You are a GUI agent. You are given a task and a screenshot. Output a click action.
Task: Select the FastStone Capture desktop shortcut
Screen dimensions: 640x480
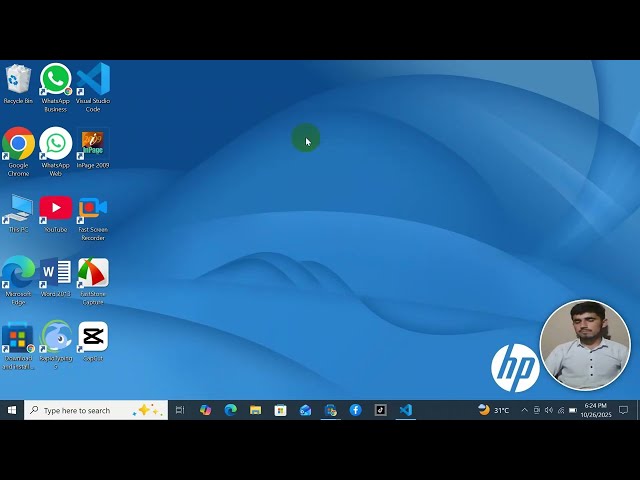[93, 281]
